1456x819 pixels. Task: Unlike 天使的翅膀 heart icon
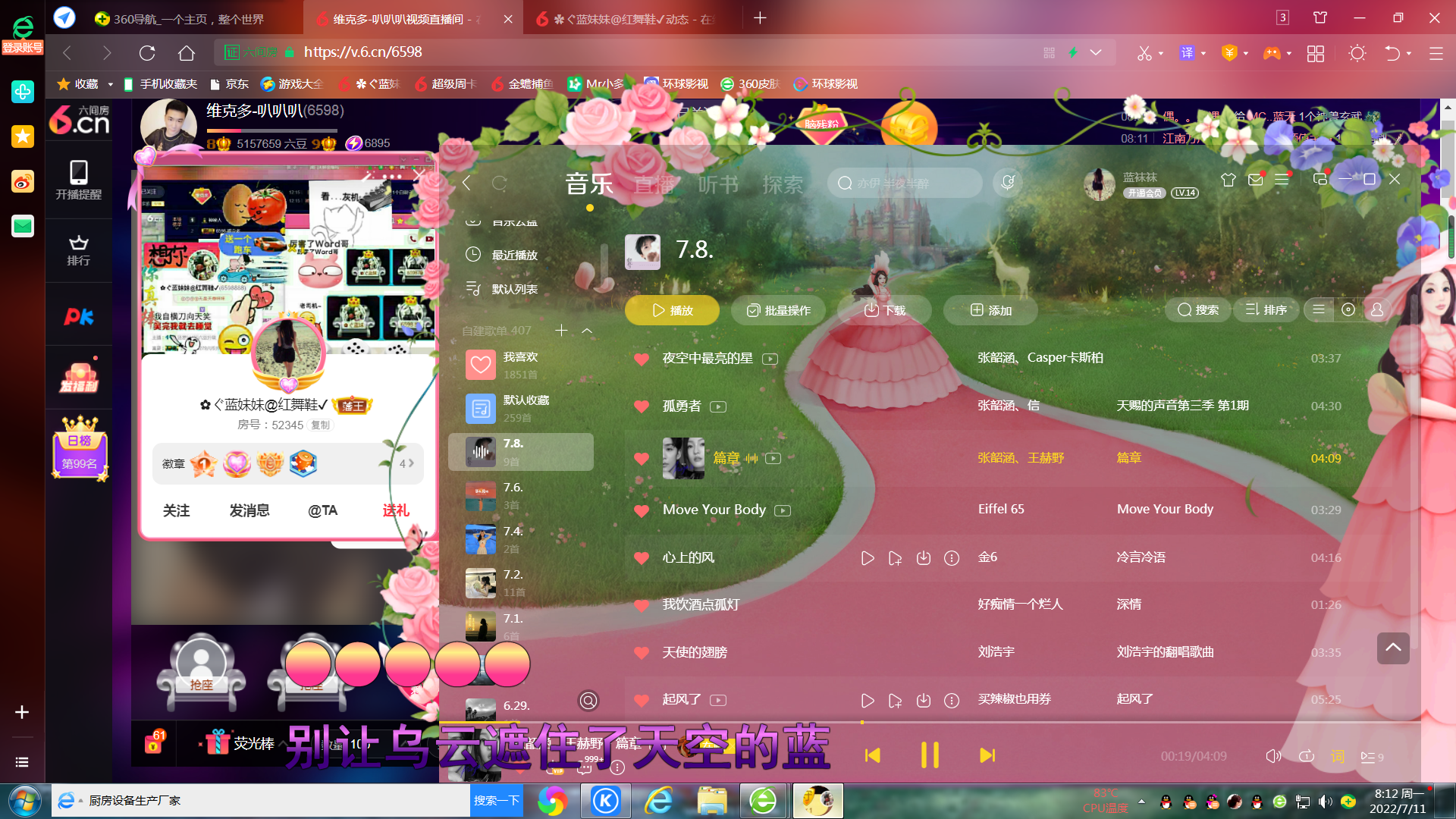(x=642, y=652)
